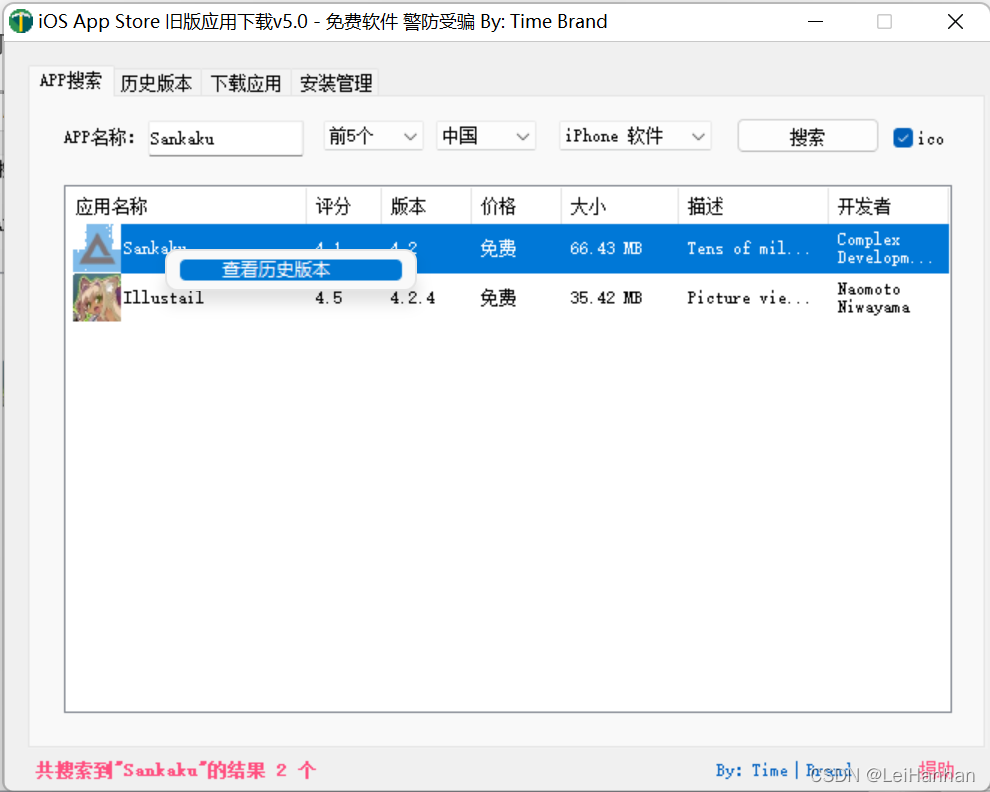Screen dimensions: 990x792
Task: Click the Illustail row 免费 price cell
Action: pyautogui.click(x=498, y=297)
